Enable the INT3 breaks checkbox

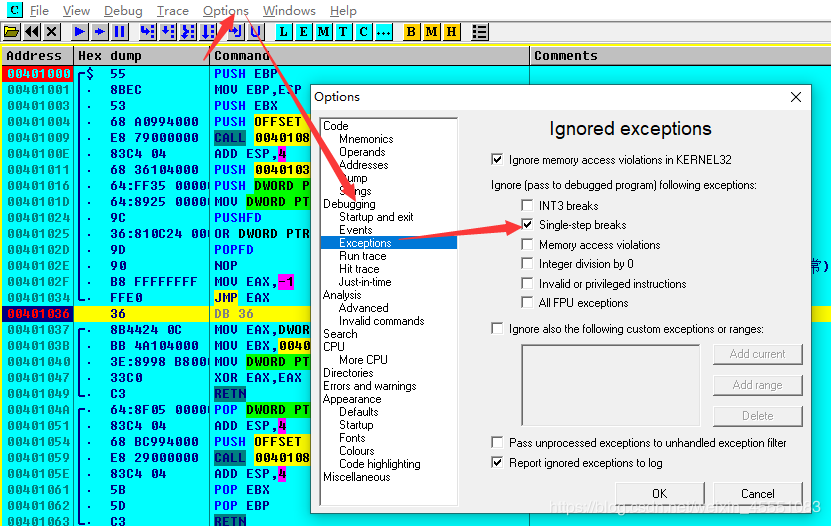527,205
